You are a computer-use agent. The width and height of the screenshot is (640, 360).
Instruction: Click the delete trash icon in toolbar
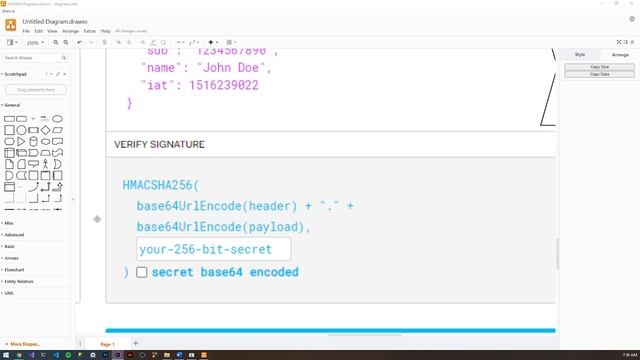[x=104, y=42]
